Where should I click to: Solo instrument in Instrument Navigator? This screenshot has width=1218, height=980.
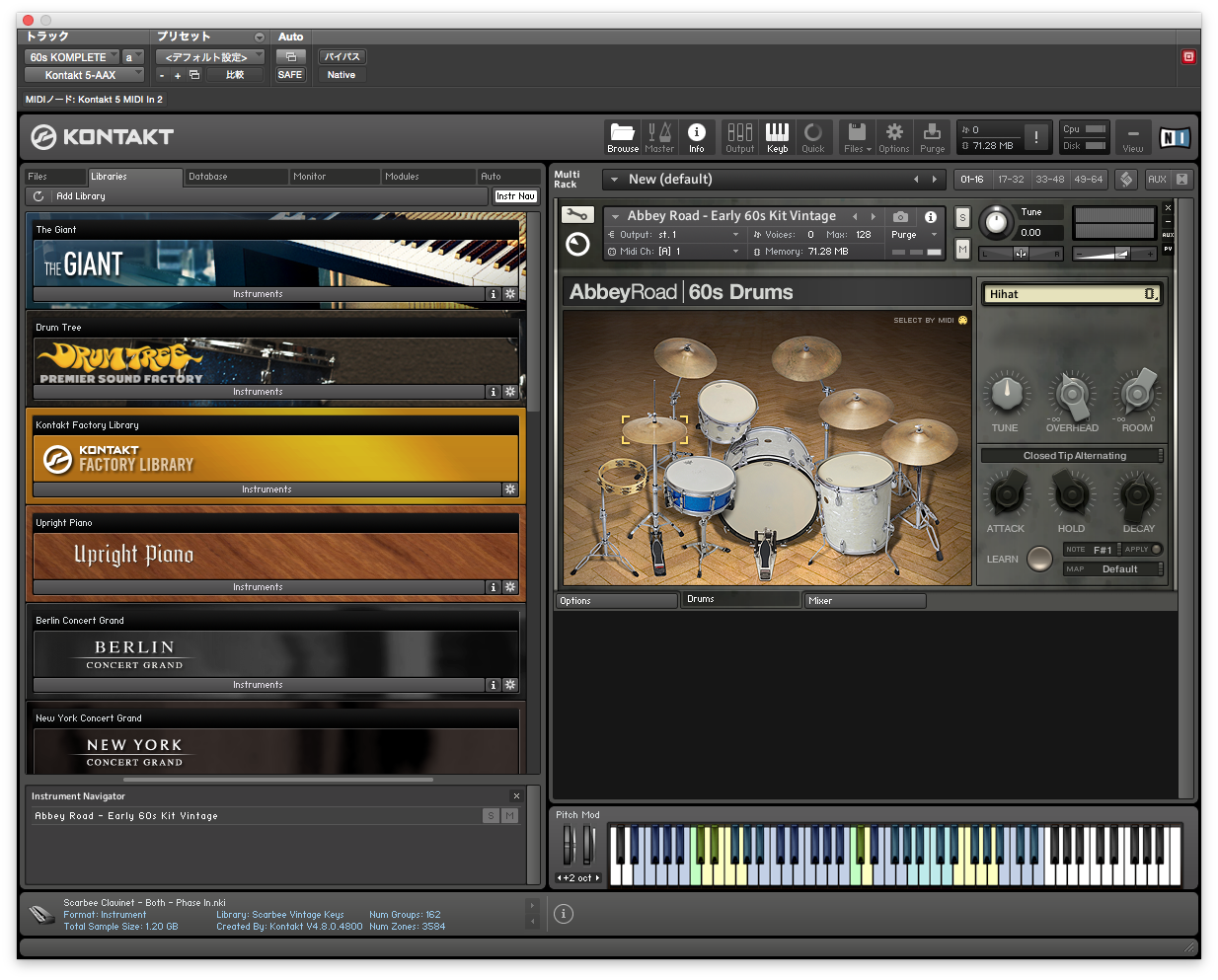(x=491, y=816)
